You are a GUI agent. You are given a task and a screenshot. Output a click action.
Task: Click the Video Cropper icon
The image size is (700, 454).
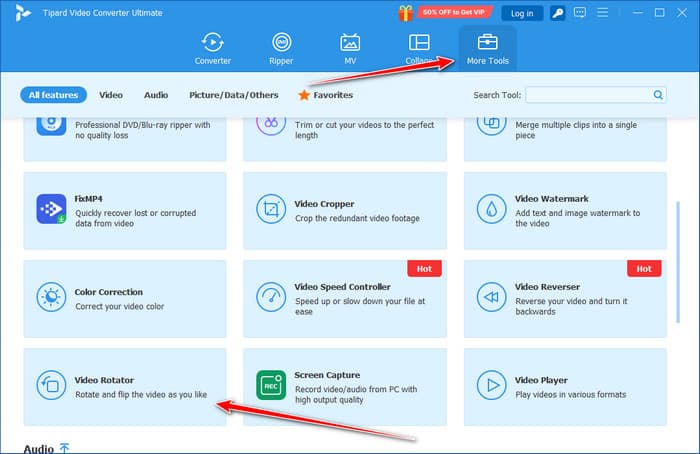point(271,209)
